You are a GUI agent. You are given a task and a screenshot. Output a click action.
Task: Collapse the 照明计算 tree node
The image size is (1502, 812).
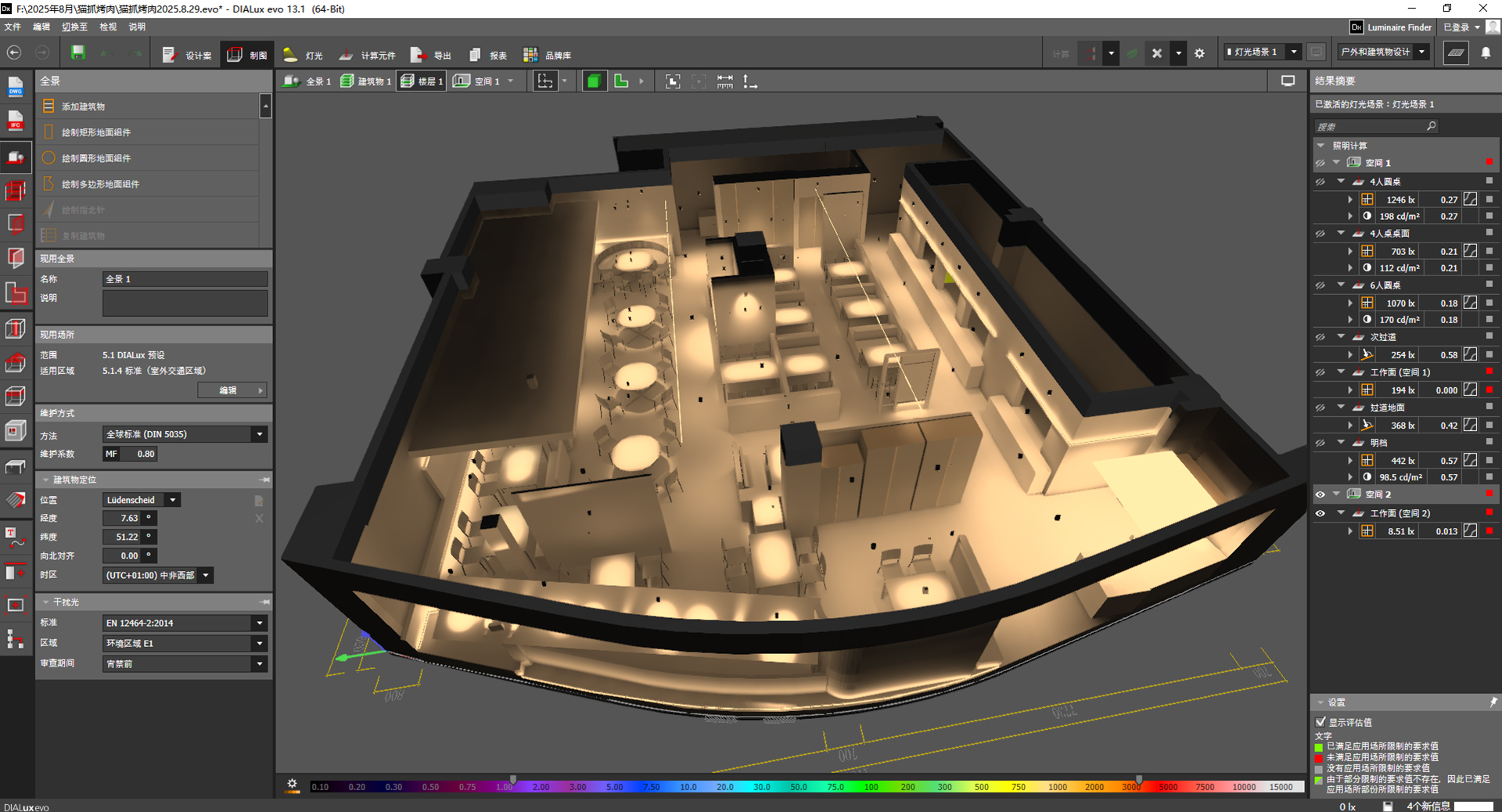pyautogui.click(x=1321, y=146)
